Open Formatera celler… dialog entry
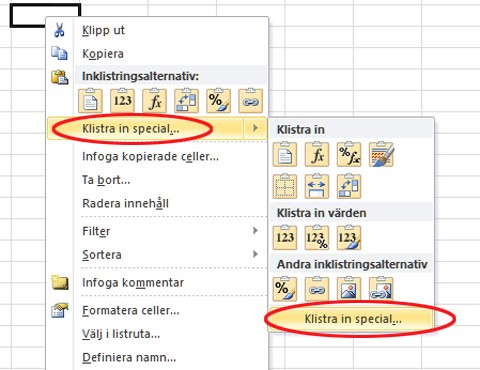The height and width of the screenshot is (370, 480). 157,310
